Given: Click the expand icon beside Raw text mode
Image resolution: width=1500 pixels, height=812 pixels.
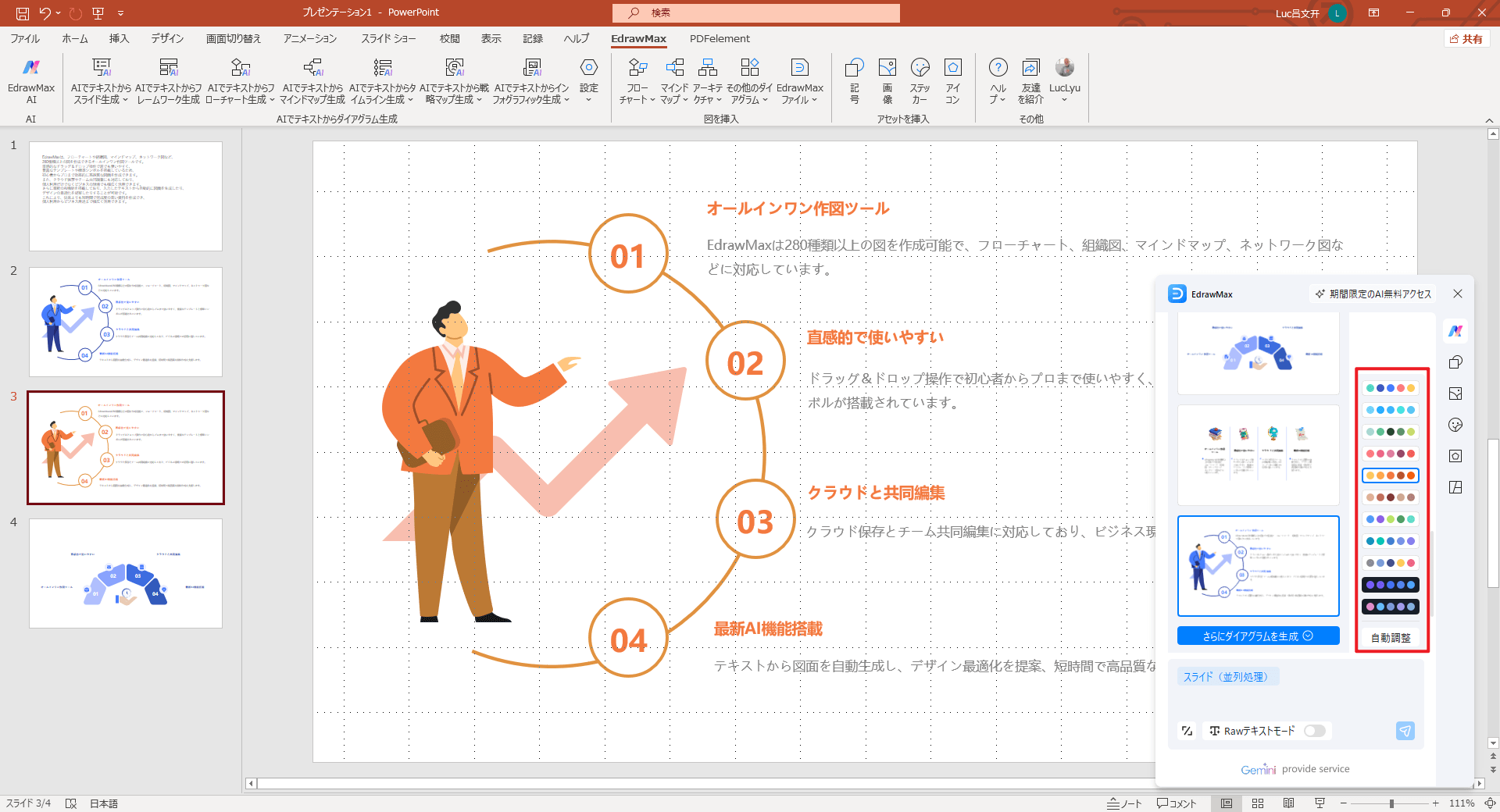Looking at the screenshot, I should pos(1187,731).
